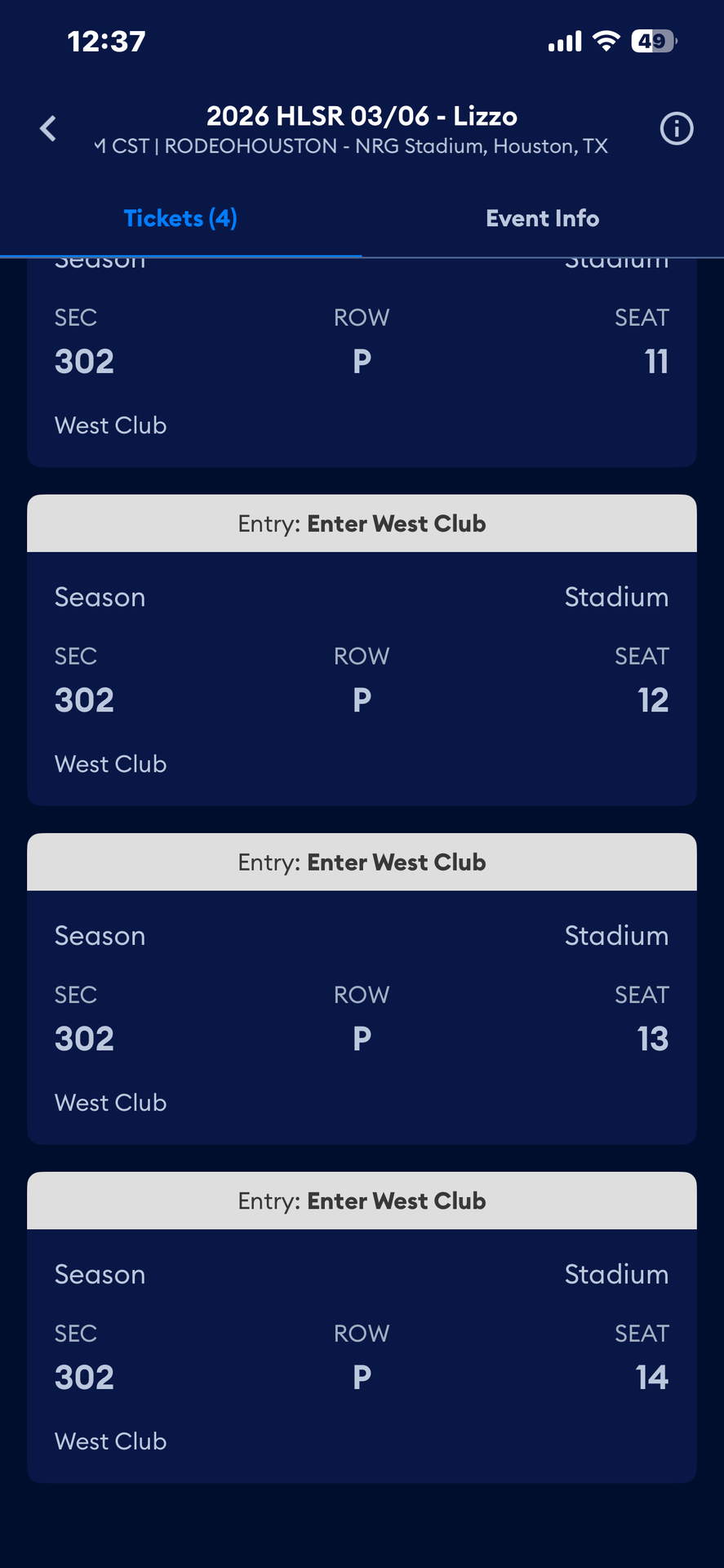724x1568 pixels.
Task: Open the Event Info tab
Action: [x=542, y=218]
